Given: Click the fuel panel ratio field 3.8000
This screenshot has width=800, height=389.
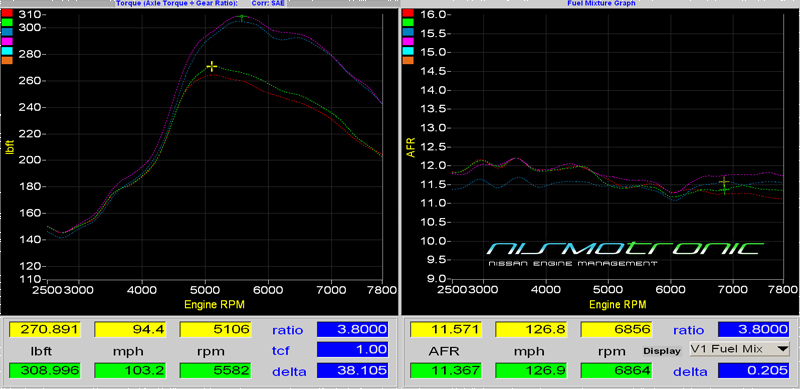Looking at the screenshot, I should (x=754, y=329).
